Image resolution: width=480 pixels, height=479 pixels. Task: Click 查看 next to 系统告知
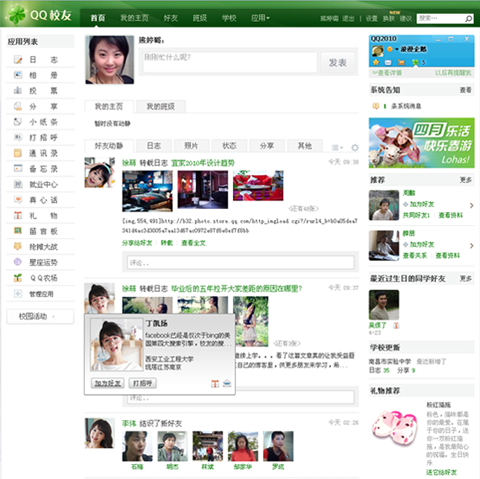click(465, 90)
